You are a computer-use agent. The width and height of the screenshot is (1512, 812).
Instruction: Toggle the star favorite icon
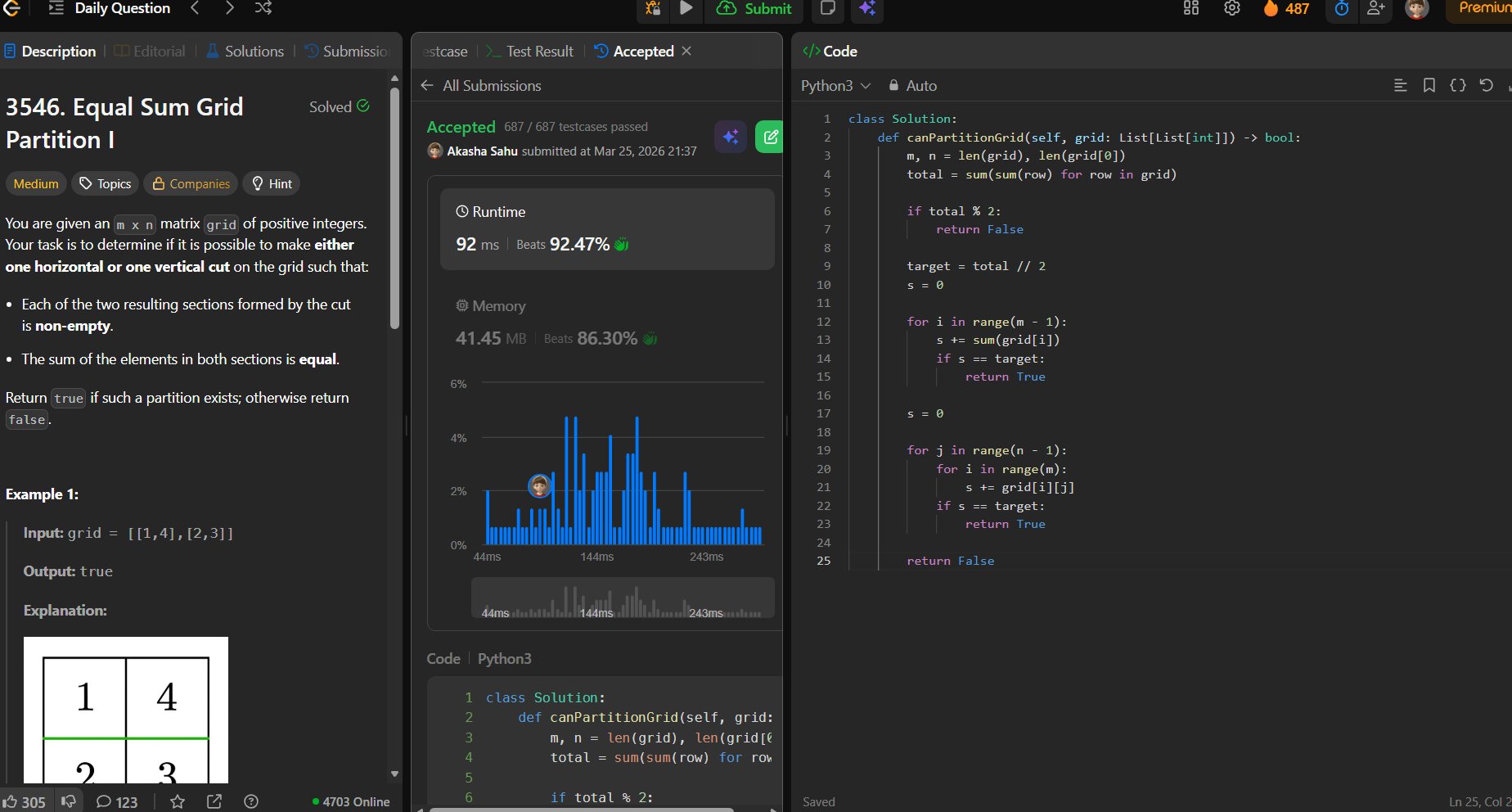[x=178, y=801]
